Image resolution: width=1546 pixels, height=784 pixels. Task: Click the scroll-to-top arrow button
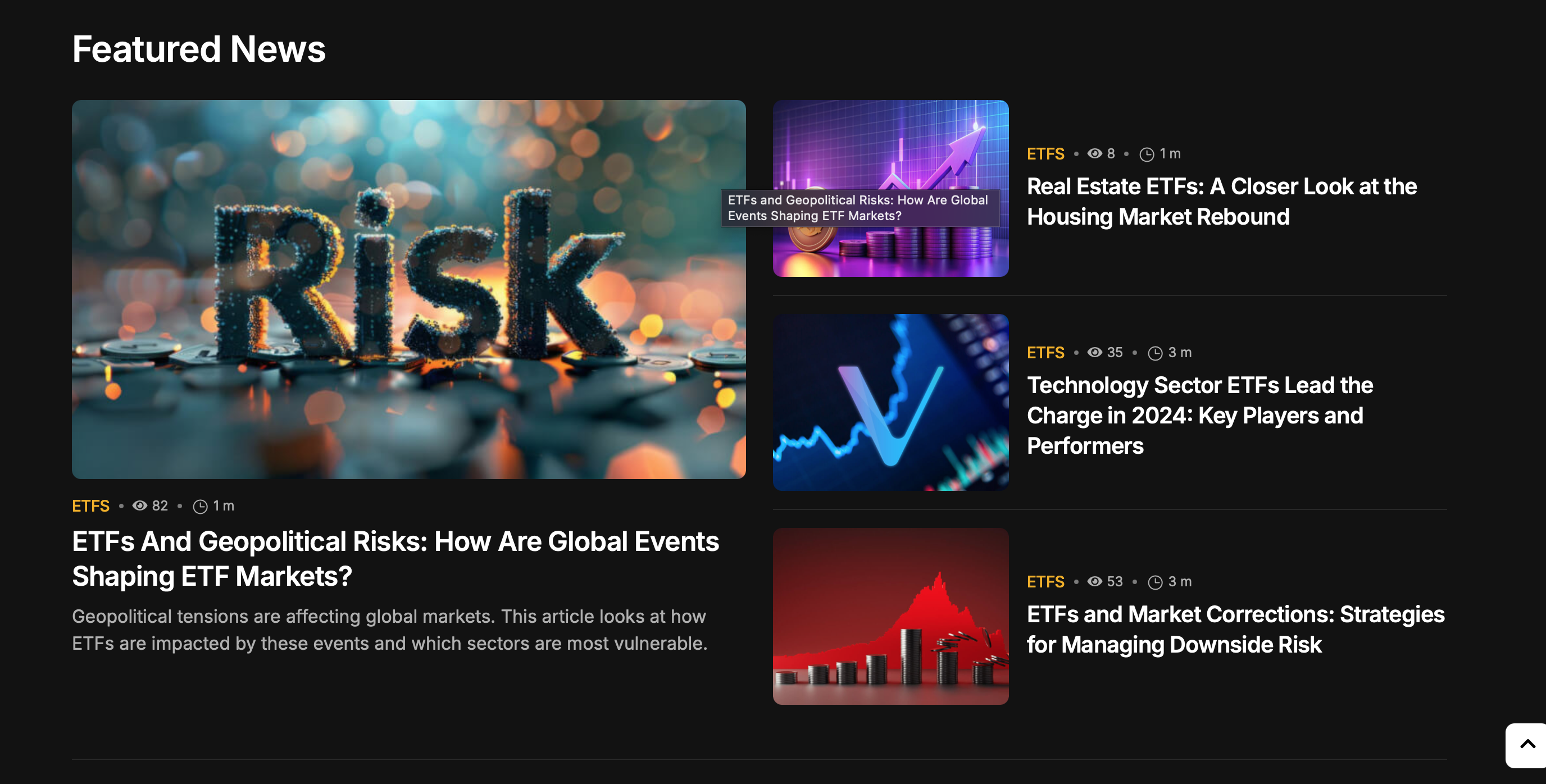click(1527, 745)
